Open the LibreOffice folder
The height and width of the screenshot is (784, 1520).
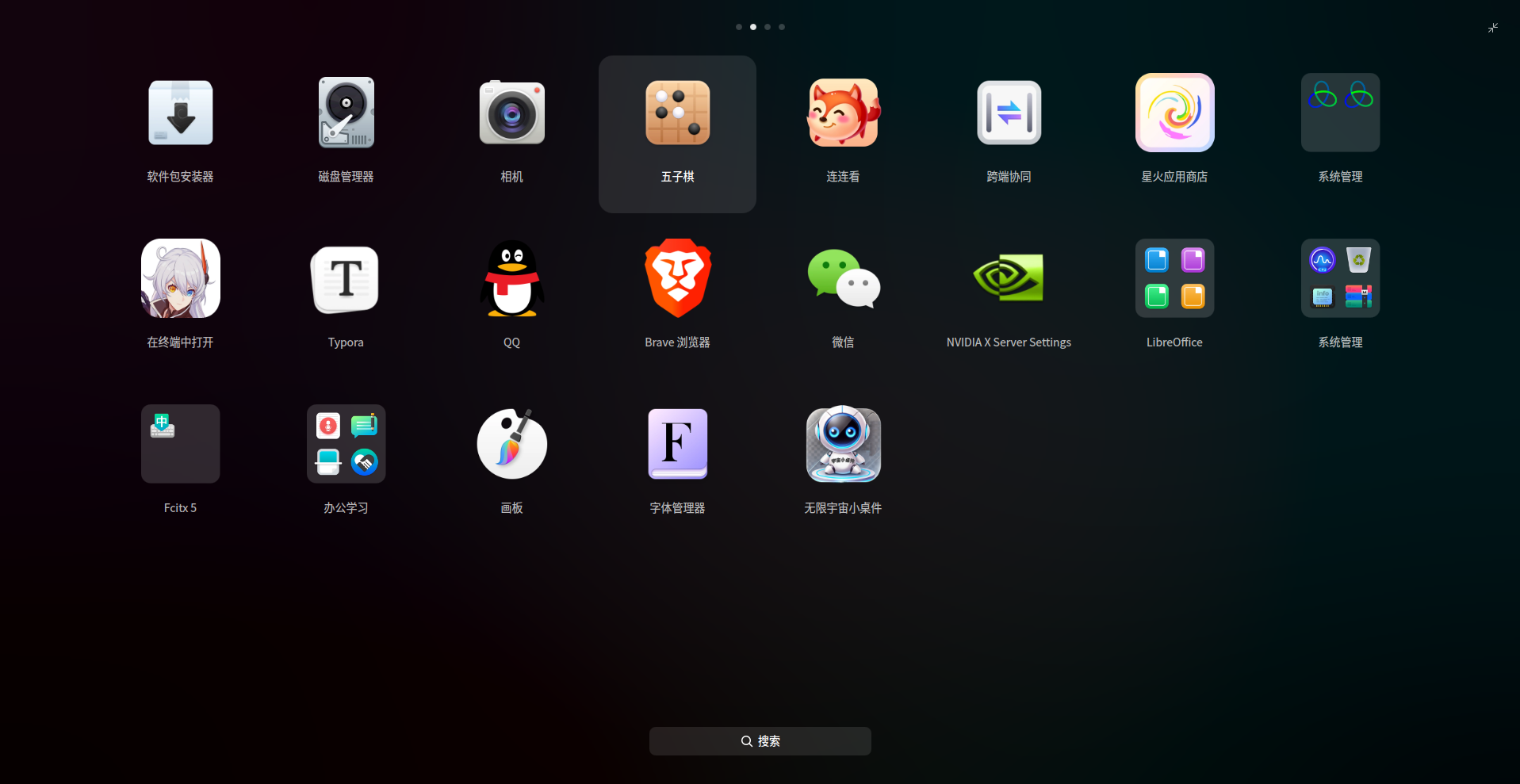tap(1175, 278)
